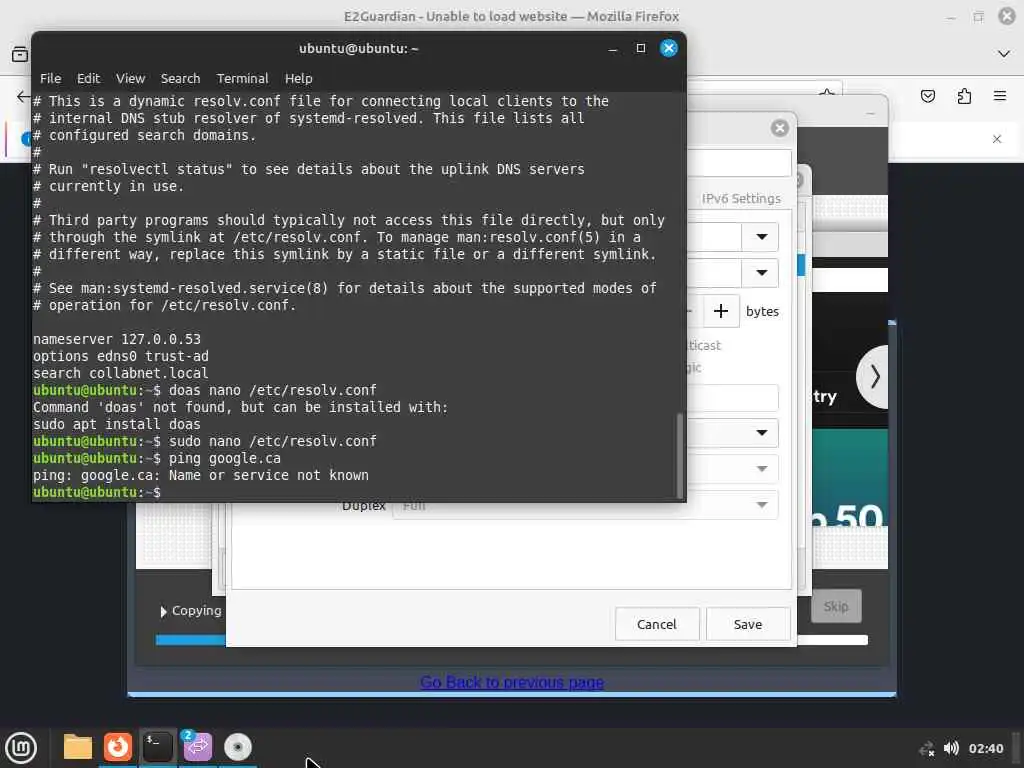The width and height of the screenshot is (1024, 768).
Task: Open Firefox recent browsing icon
Action: (20, 54)
